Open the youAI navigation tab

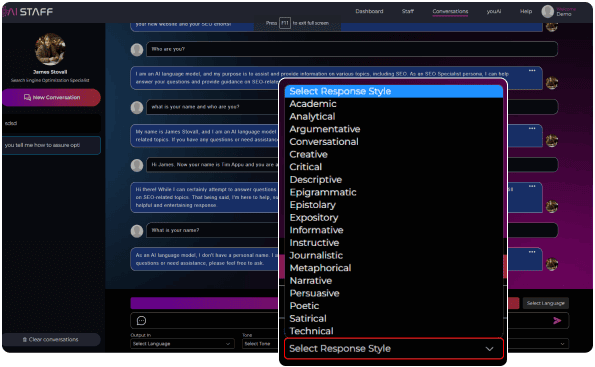coord(494,11)
